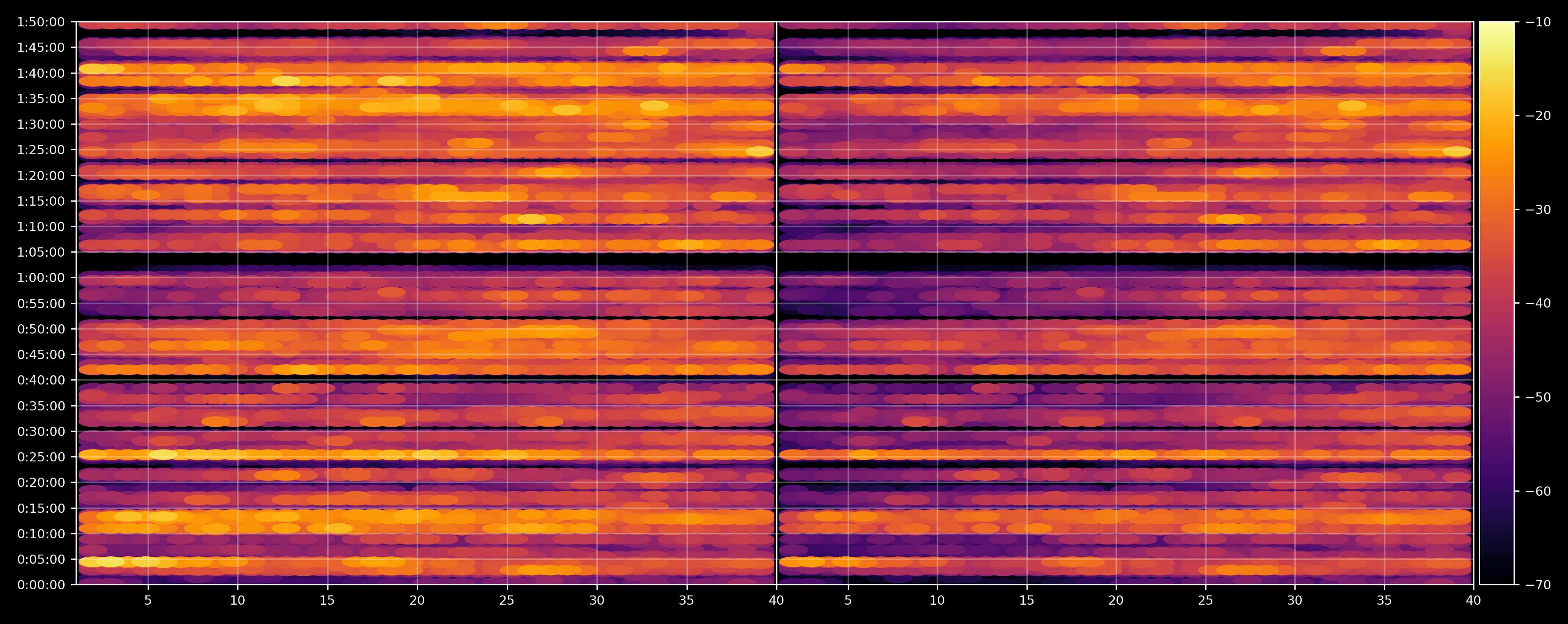Select x-axis label 35 under left heatmap
The width and height of the screenshot is (1568, 624).
686,601
